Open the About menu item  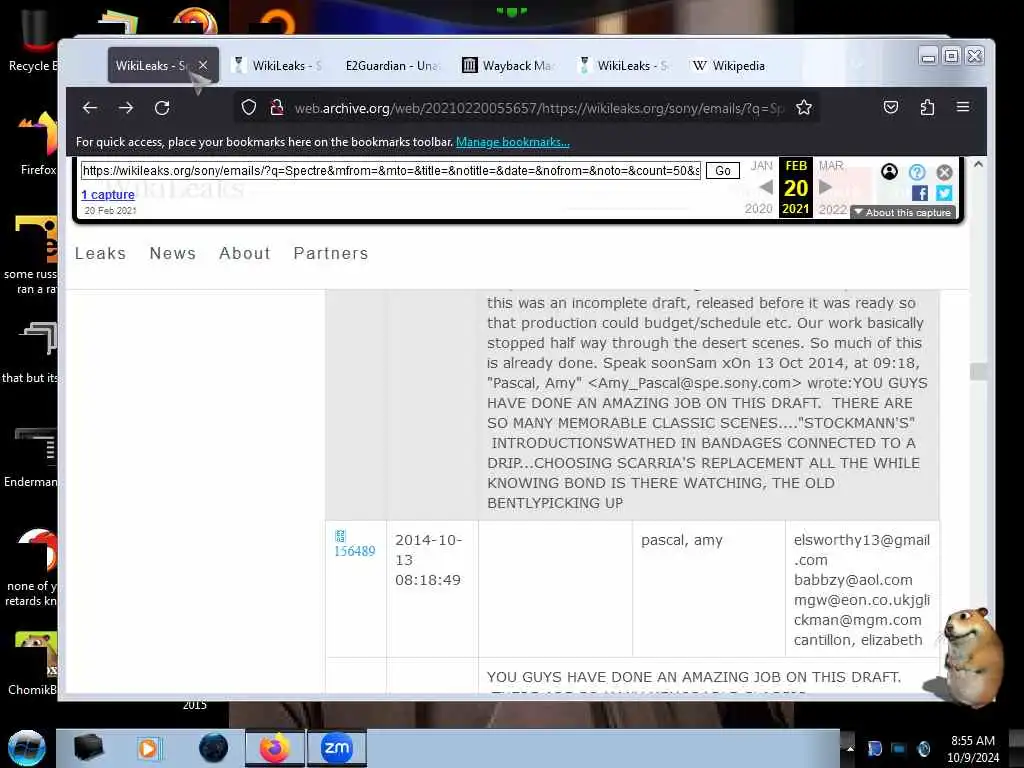245,253
